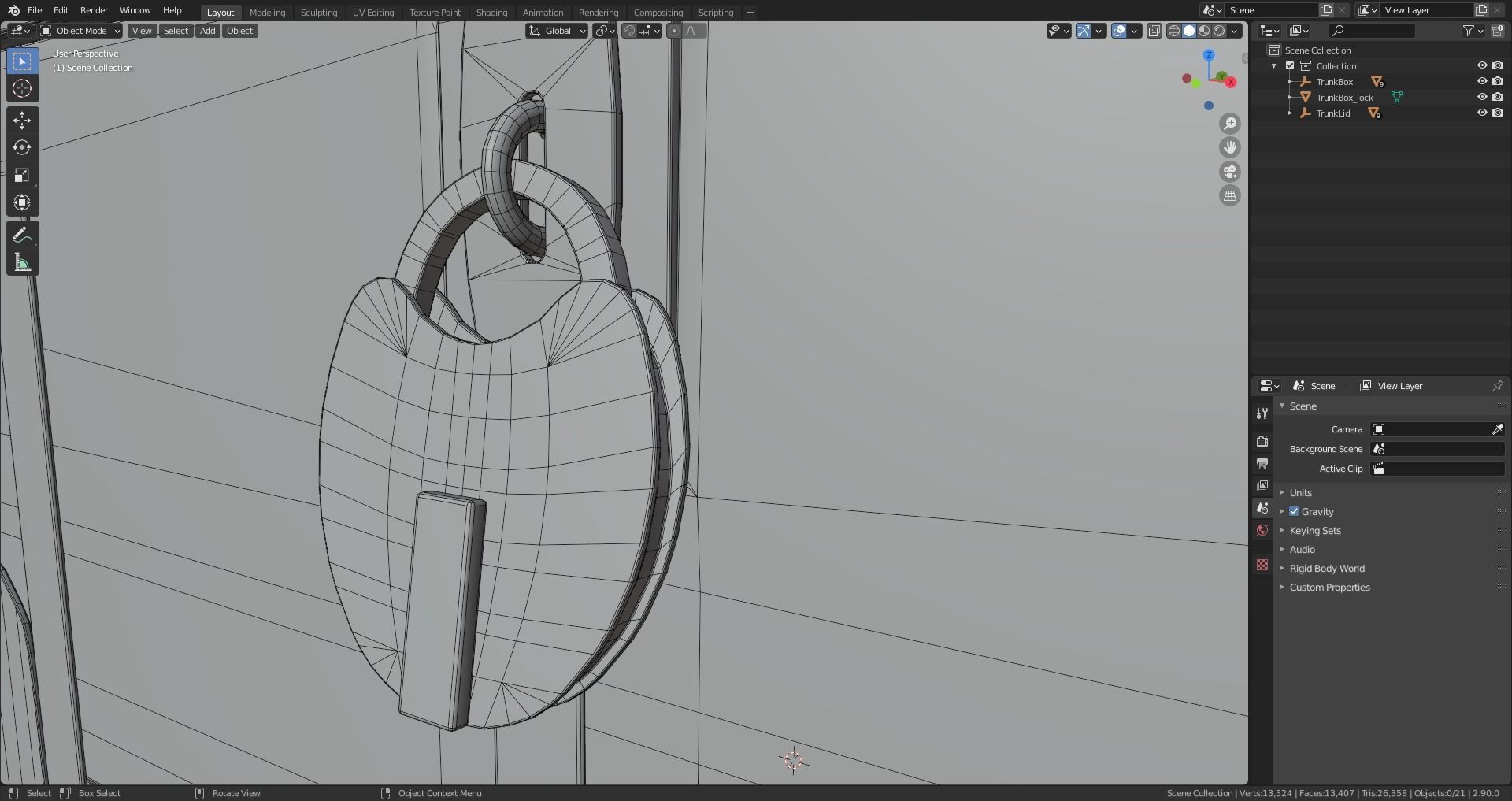
Task: Toggle viewport gizmos display
Action: point(1084,31)
